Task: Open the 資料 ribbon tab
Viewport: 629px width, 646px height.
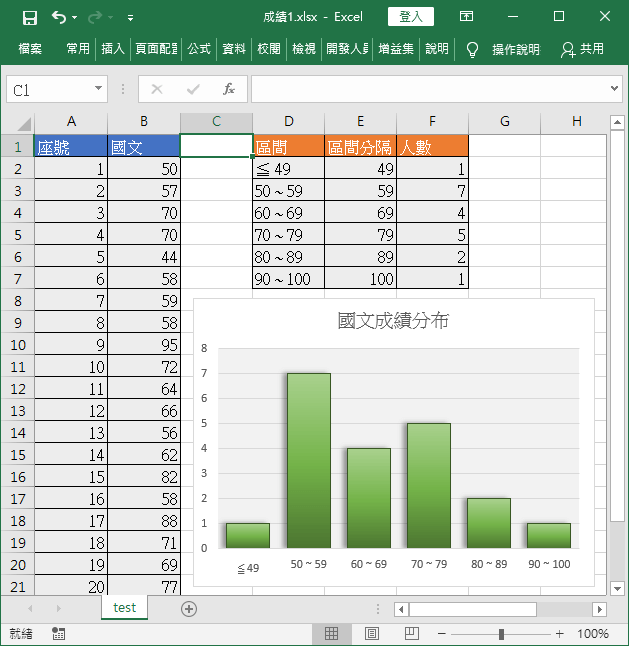Action: (234, 49)
